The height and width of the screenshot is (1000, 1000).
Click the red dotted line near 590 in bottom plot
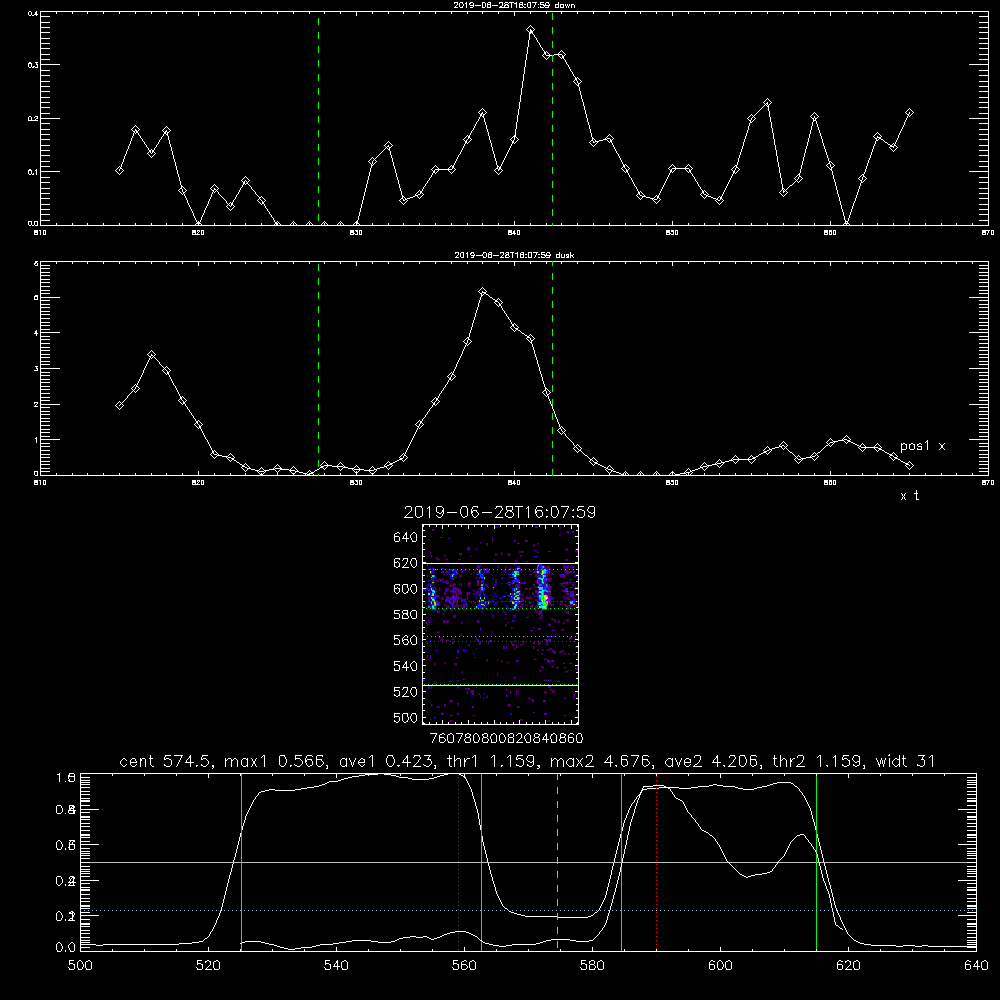656,862
